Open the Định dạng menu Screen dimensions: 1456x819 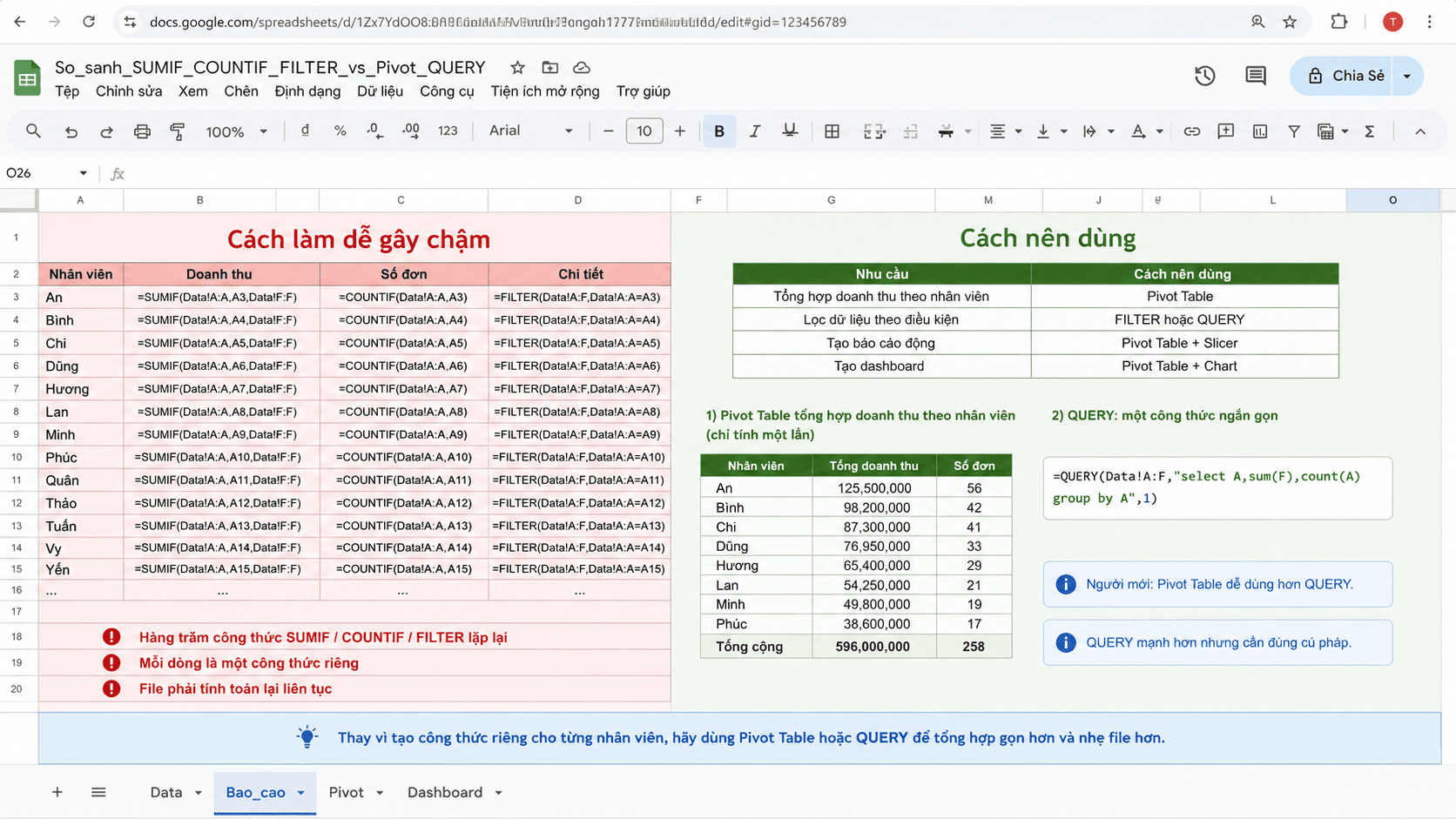tap(307, 91)
